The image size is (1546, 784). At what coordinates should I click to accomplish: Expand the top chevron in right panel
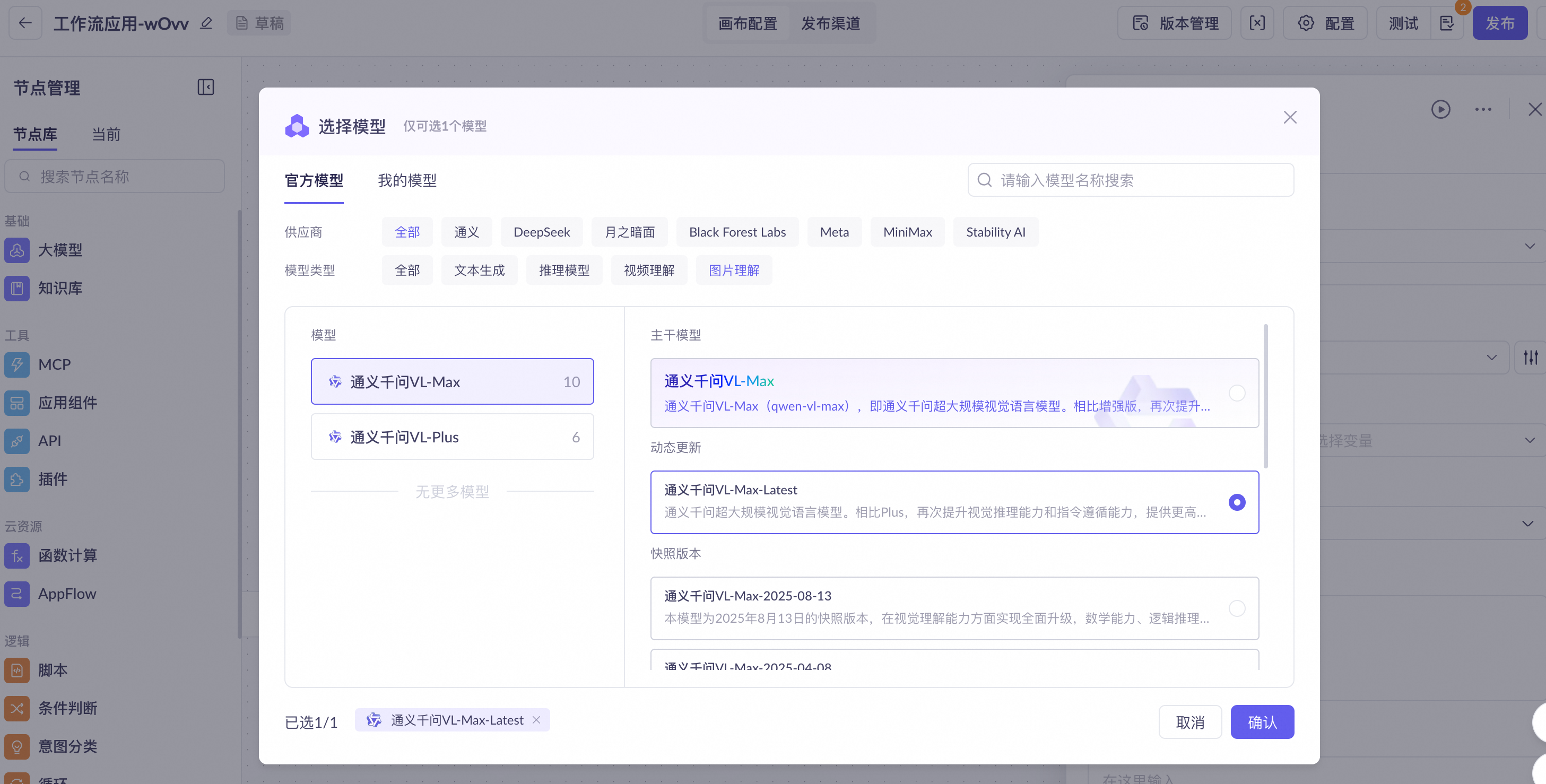pyautogui.click(x=1529, y=246)
